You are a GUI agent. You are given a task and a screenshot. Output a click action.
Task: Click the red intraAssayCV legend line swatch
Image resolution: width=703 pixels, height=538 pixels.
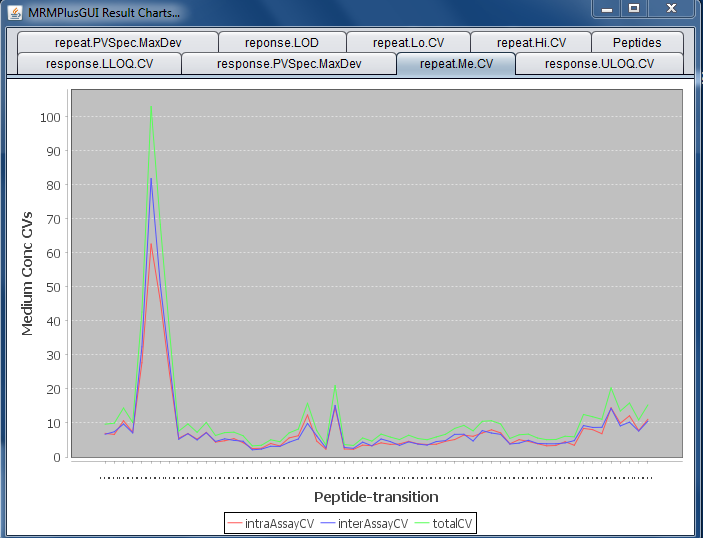tap(235, 524)
